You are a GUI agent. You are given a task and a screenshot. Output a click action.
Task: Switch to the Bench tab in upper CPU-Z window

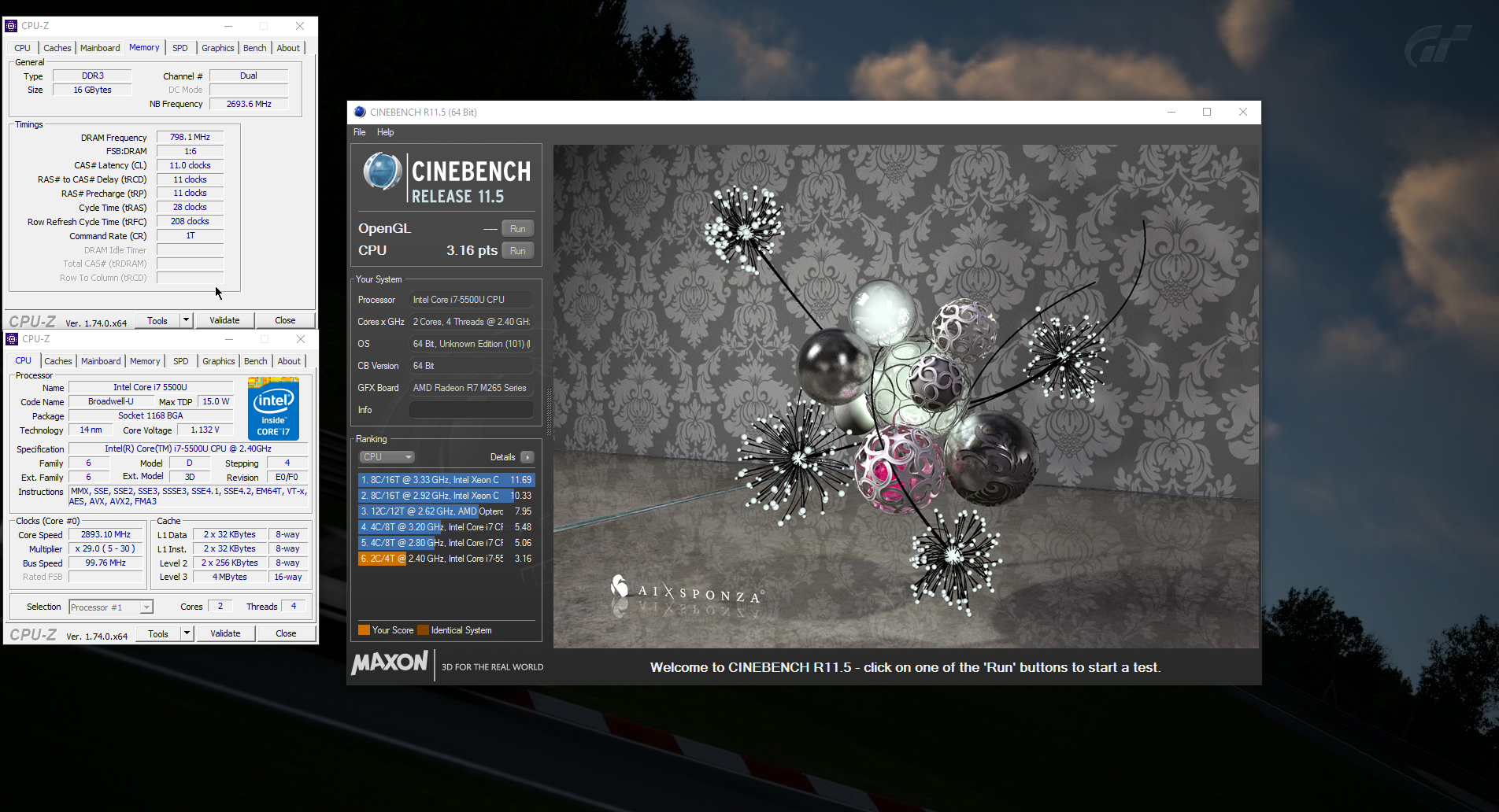click(x=255, y=48)
